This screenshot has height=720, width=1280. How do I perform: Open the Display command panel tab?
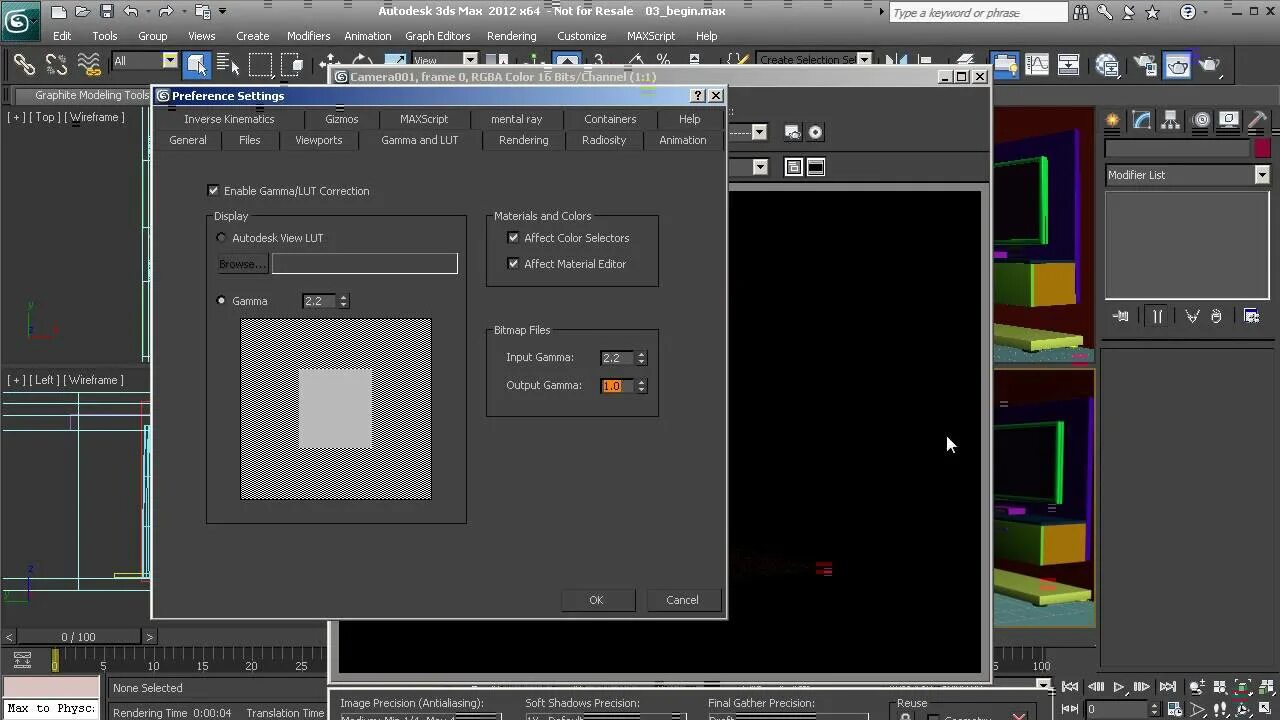pos(1229,120)
